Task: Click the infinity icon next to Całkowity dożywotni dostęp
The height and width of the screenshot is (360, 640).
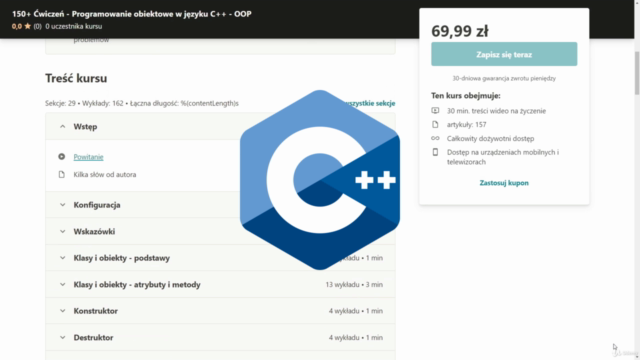Action: coord(435,138)
